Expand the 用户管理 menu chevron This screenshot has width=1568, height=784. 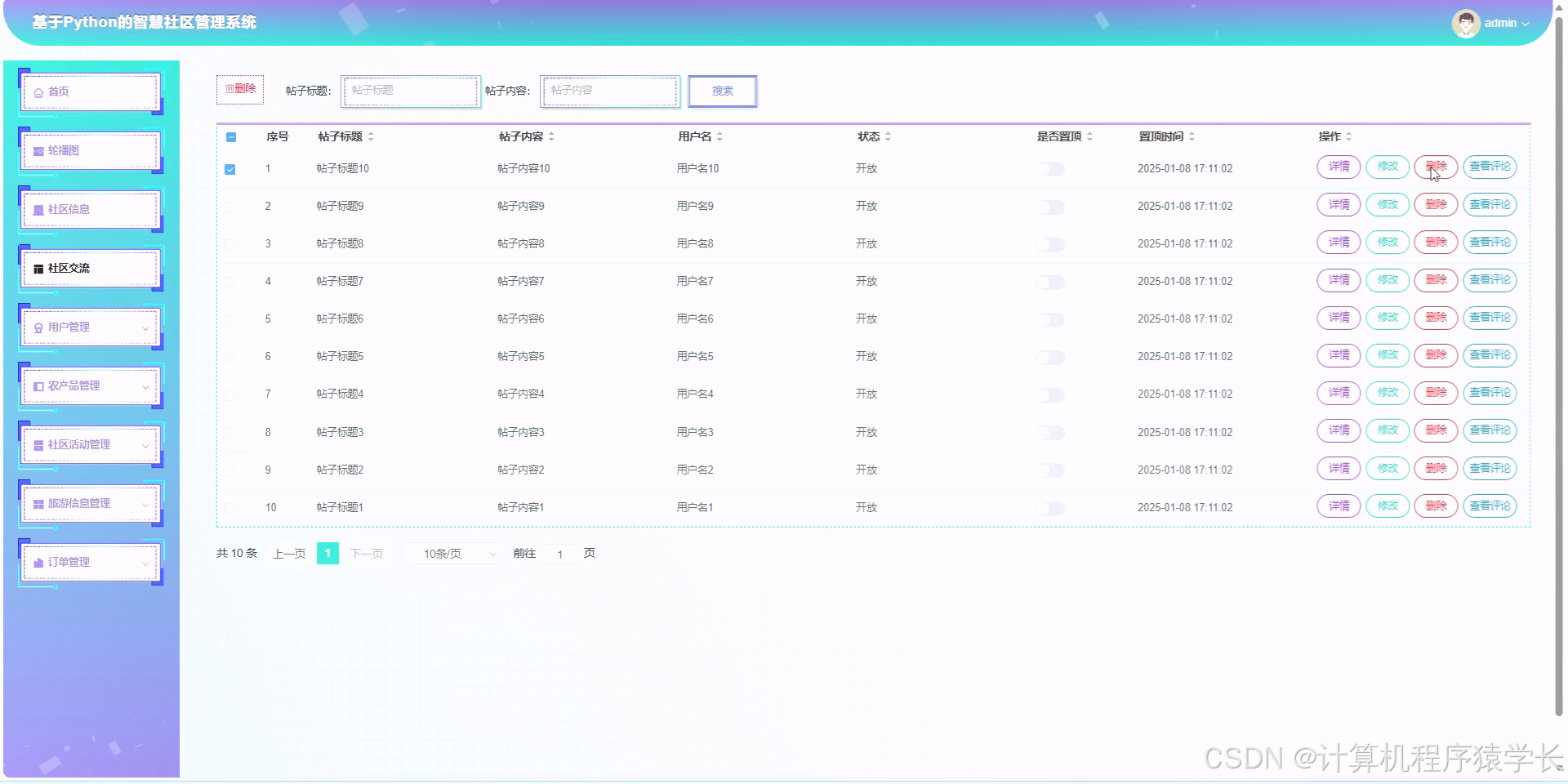click(145, 328)
